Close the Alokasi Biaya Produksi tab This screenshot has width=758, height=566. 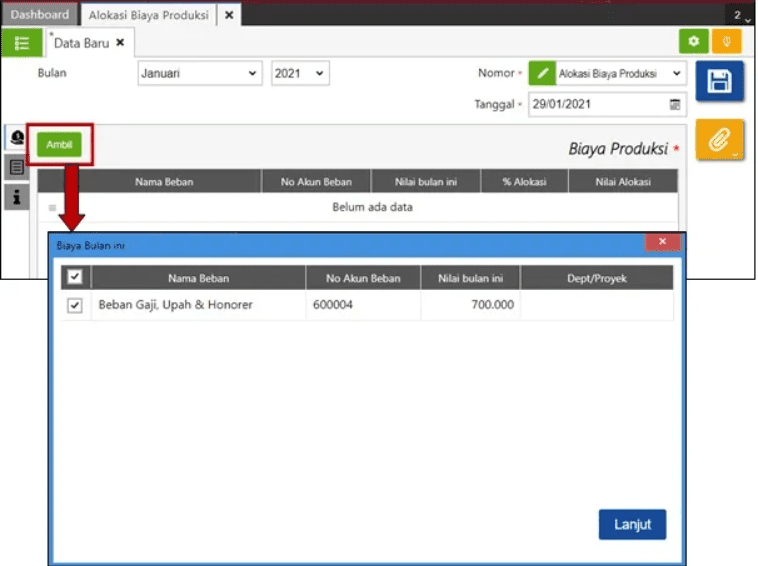click(229, 15)
